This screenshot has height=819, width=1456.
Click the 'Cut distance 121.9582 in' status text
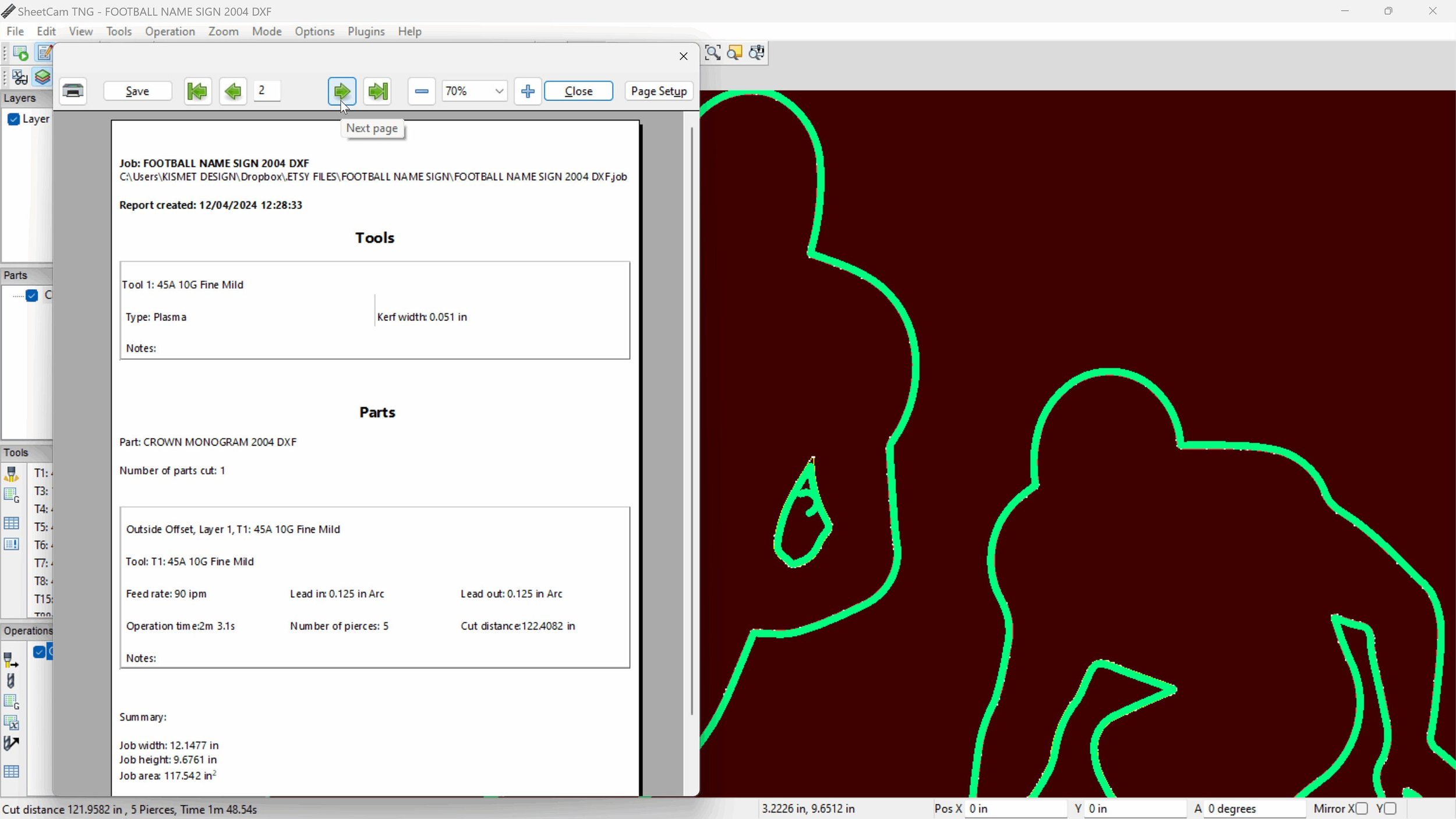click(62, 810)
